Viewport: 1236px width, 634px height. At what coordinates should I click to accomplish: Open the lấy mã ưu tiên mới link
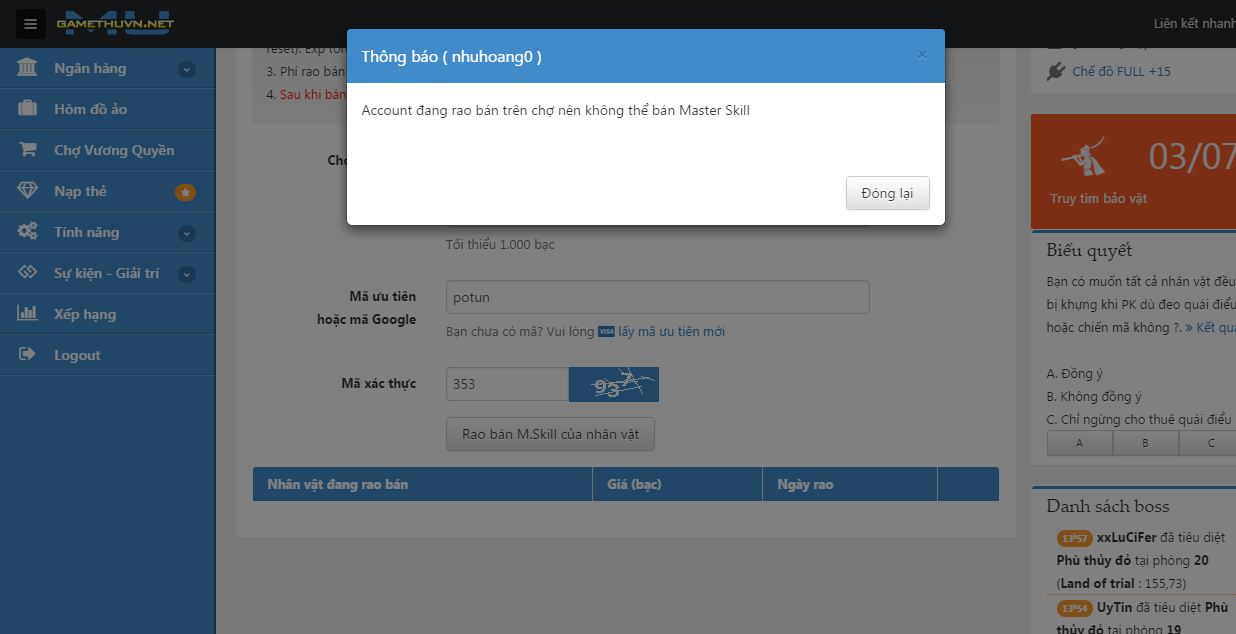[671, 332]
